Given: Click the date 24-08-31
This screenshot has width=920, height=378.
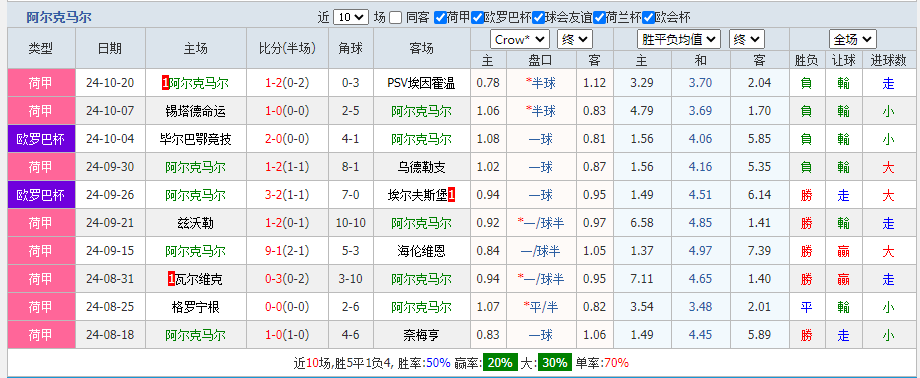Looking at the screenshot, I should 110,279.
